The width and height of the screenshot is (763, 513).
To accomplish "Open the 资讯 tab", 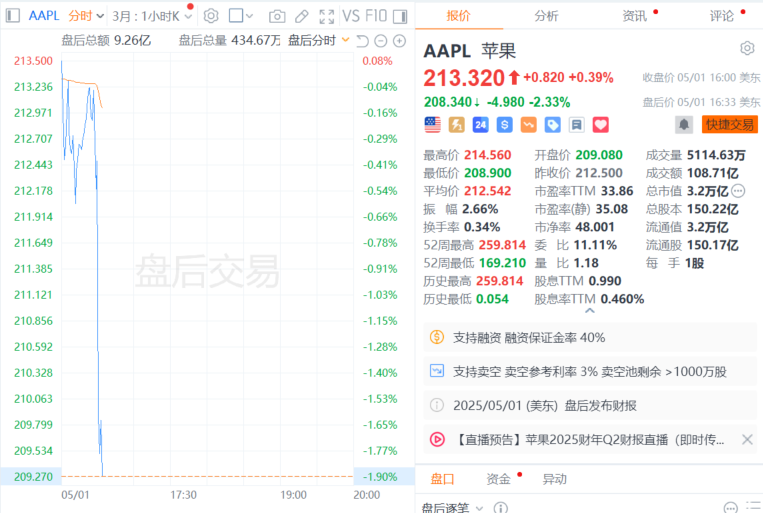I will point(634,15).
